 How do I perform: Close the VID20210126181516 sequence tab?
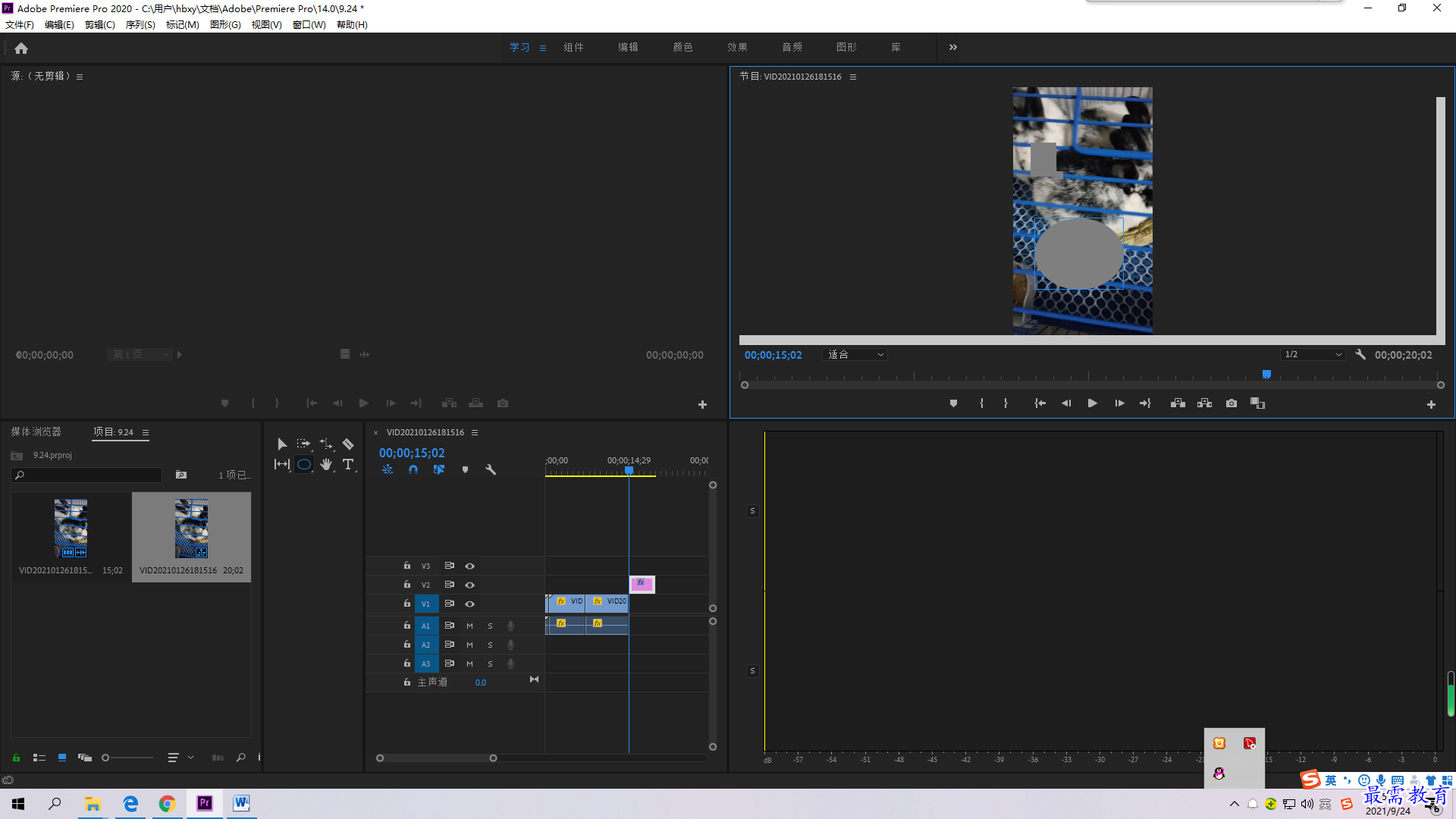[x=375, y=432]
